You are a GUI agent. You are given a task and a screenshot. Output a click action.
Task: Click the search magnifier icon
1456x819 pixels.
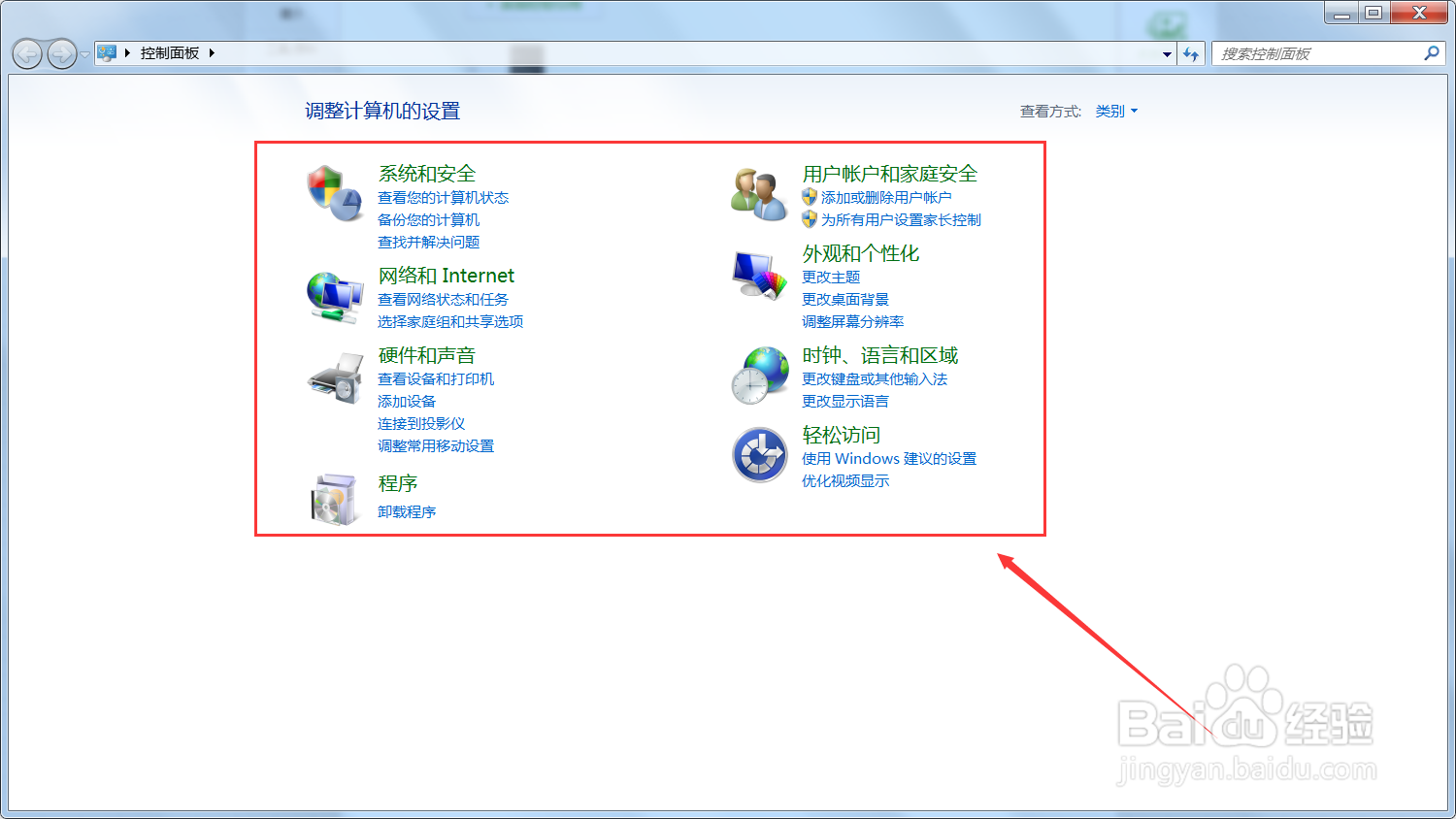1431,53
